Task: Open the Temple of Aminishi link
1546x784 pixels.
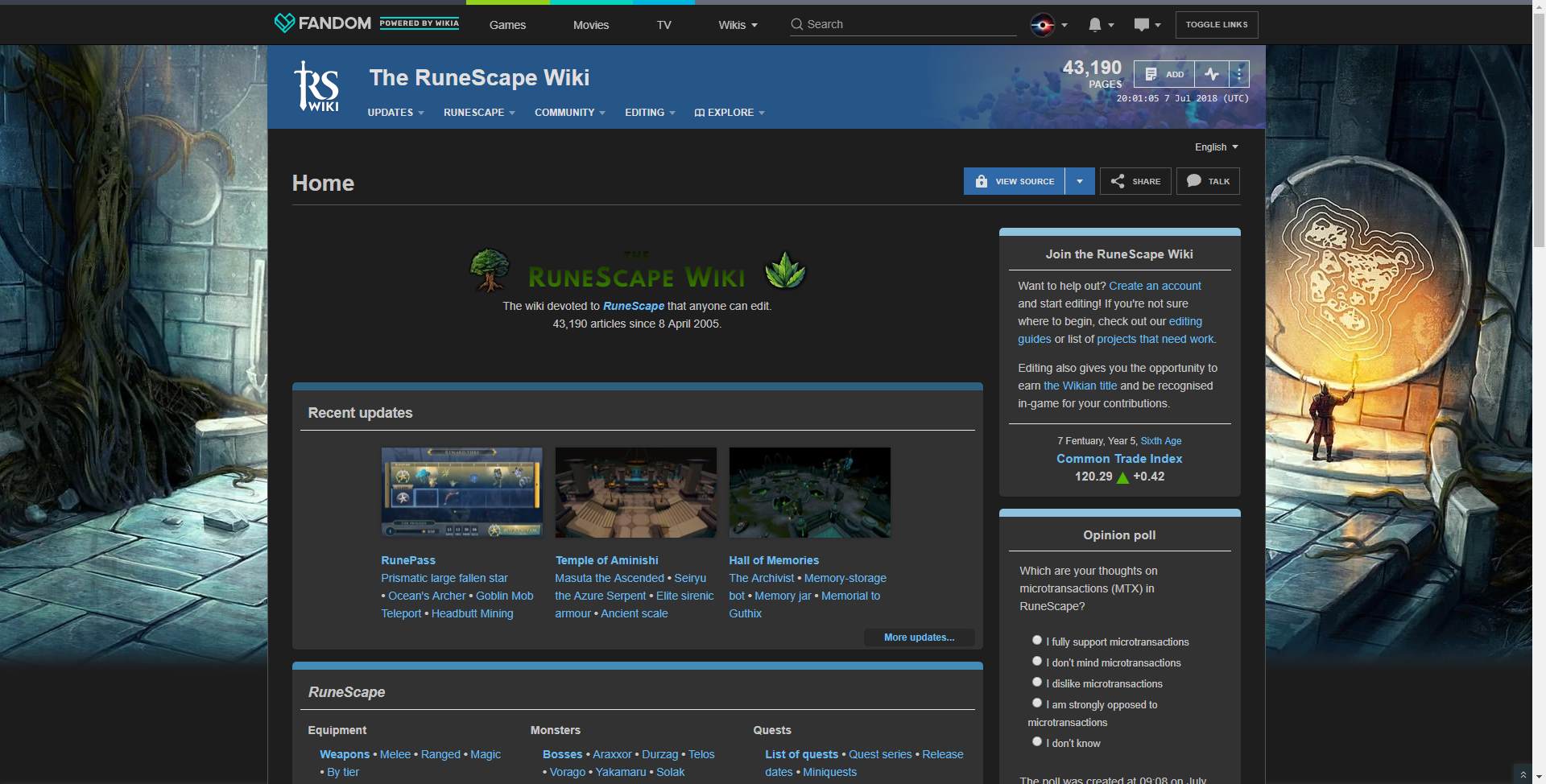Action: (x=606, y=560)
